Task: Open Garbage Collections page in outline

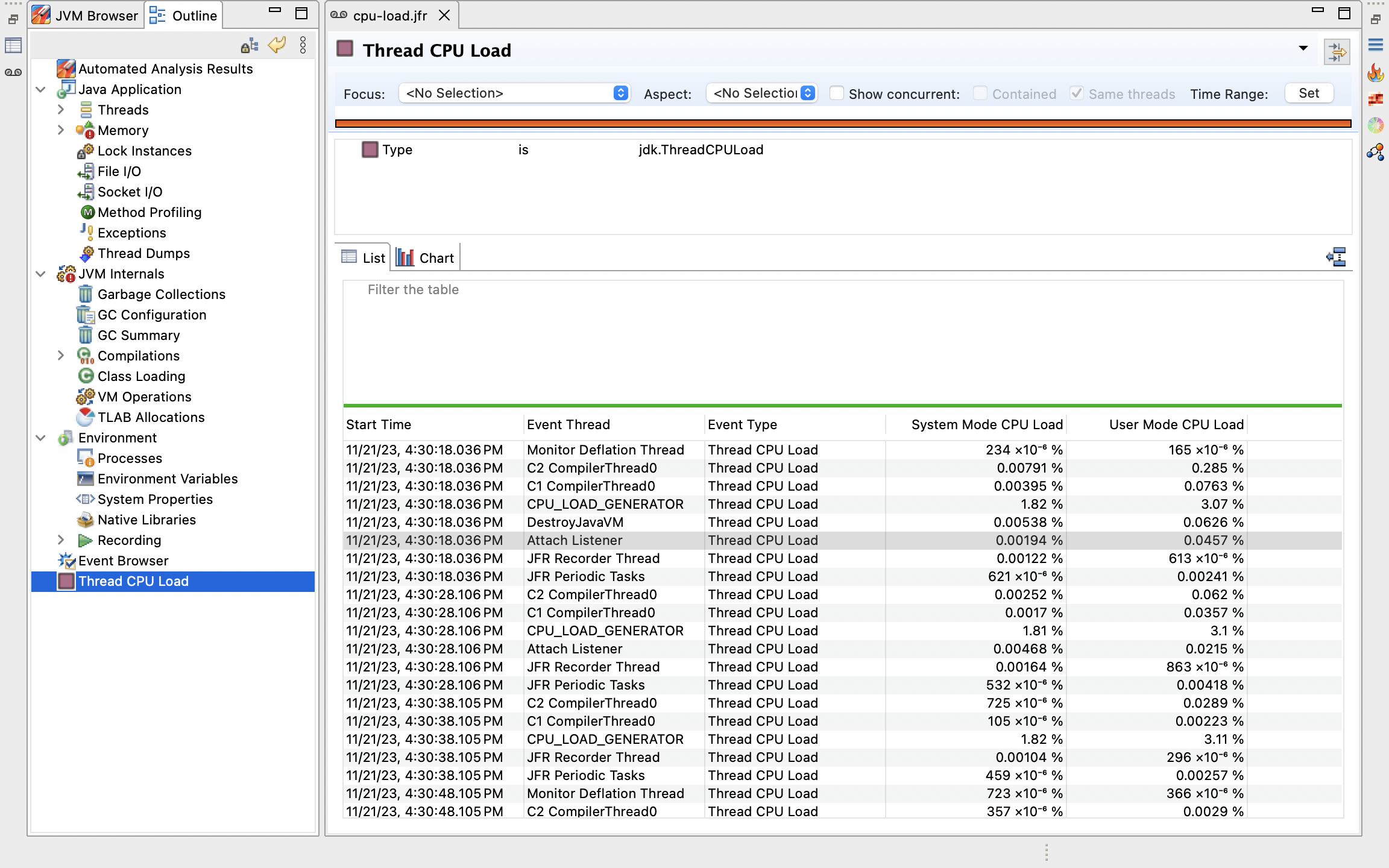Action: 161,294
